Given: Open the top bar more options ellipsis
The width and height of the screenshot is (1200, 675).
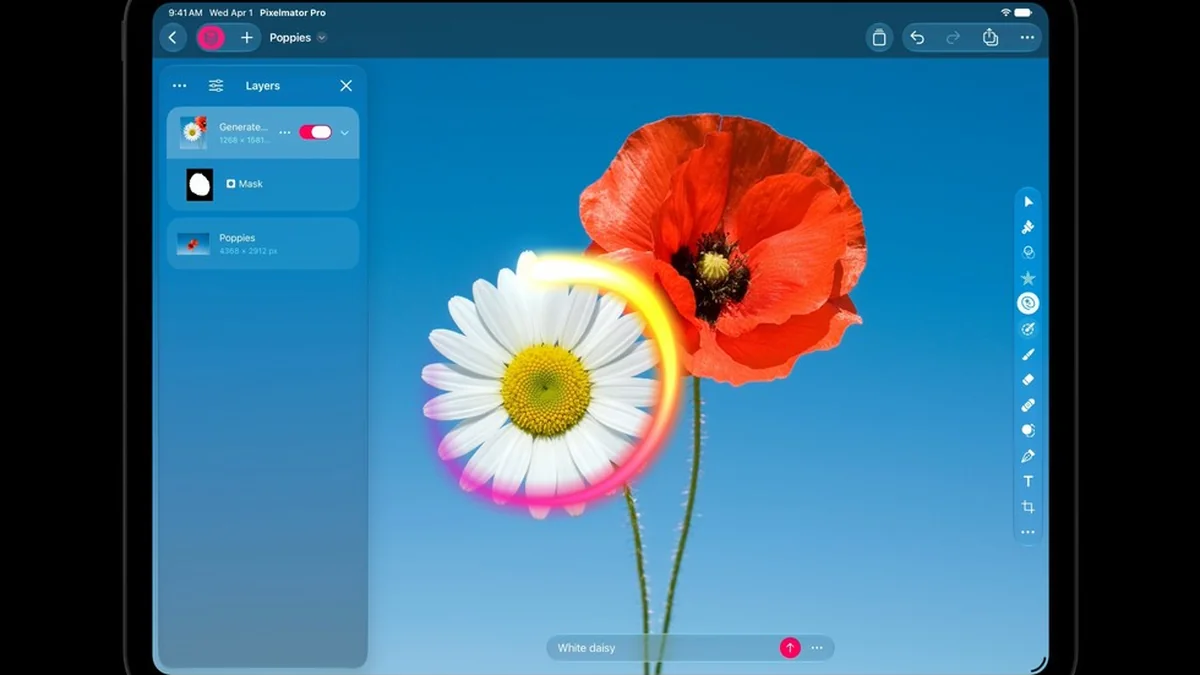Looking at the screenshot, I should tap(1027, 38).
